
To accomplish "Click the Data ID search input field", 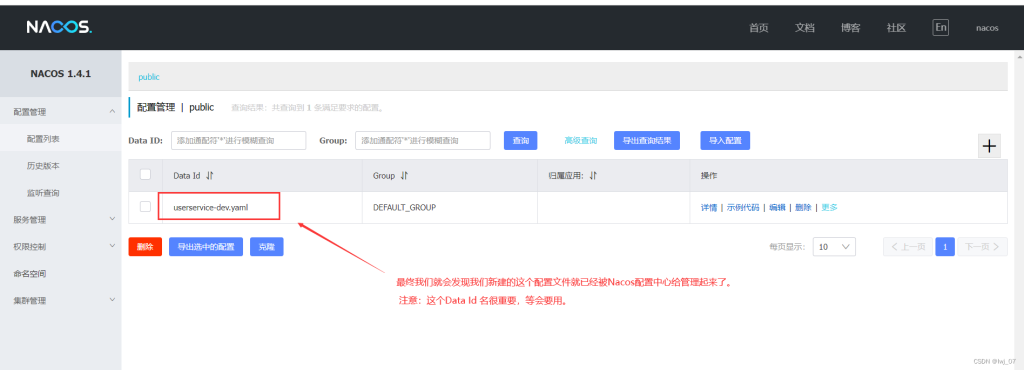I will [238, 140].
